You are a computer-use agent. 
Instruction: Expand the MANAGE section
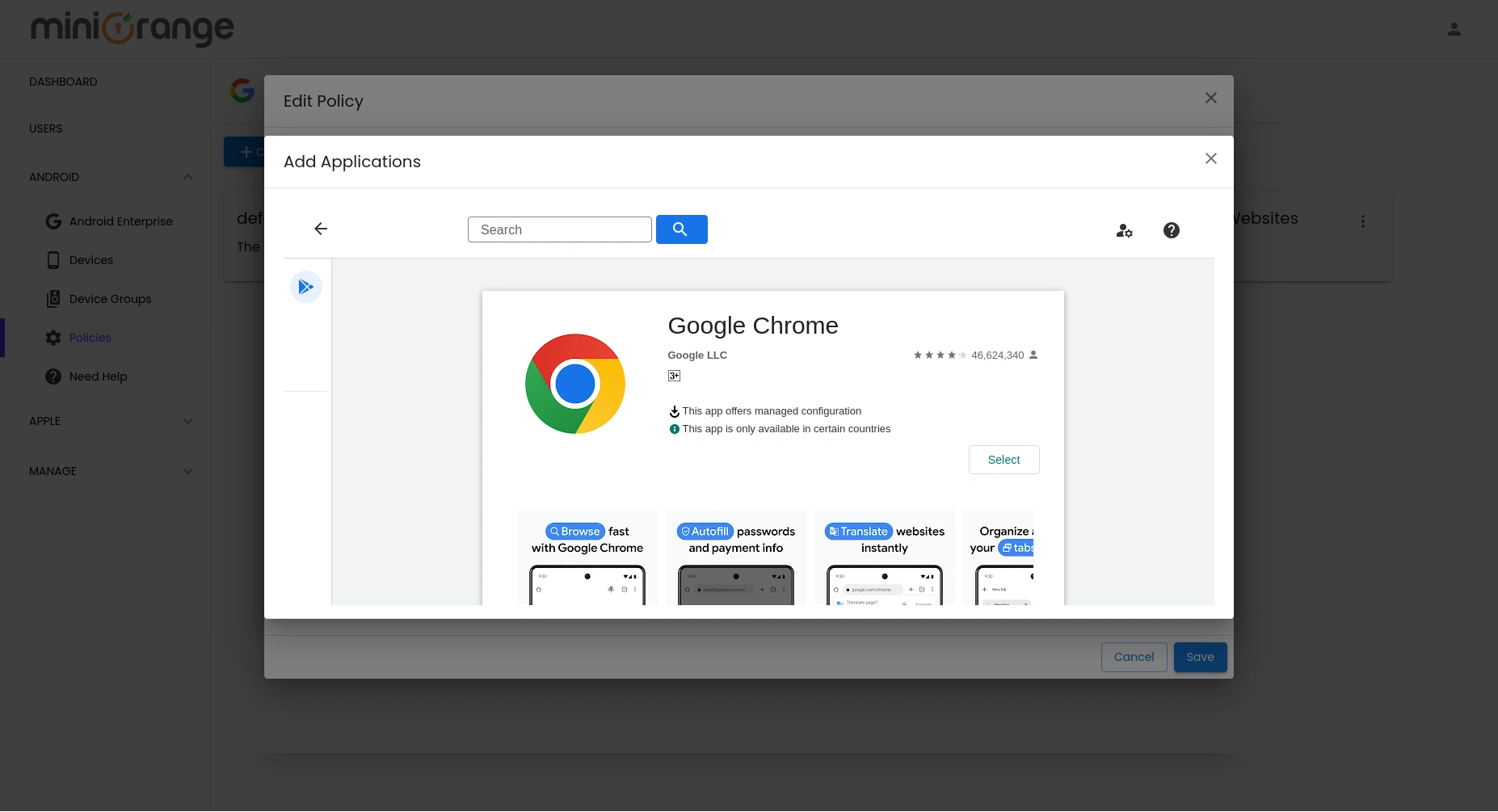[x=187, y=471]
